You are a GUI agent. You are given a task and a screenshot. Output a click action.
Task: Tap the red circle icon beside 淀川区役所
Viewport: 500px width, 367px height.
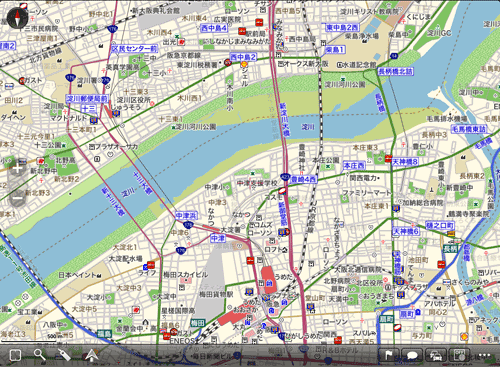(x=152, y=104)
